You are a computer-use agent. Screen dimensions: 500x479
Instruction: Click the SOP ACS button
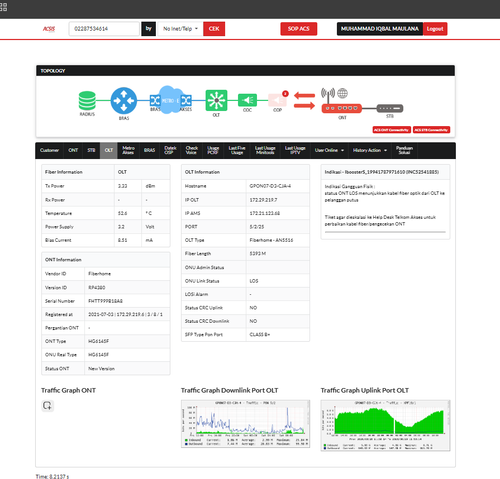tap(299, 29)
